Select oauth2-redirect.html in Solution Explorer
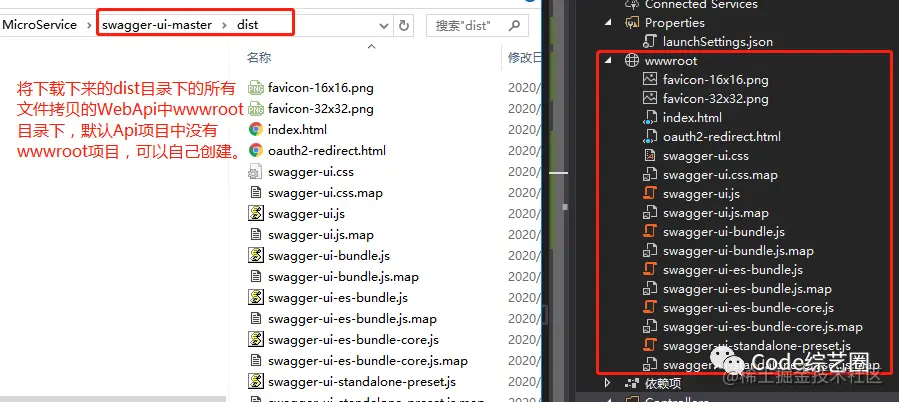 click(722, 136)
